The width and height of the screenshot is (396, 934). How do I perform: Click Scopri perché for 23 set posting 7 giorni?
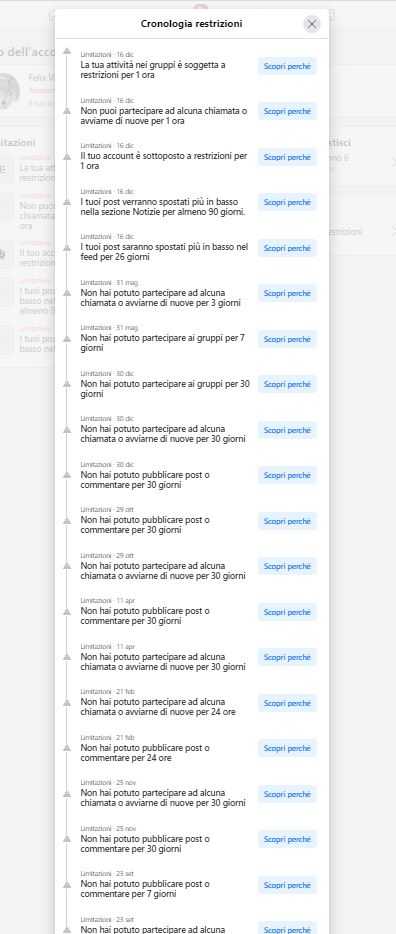287,885
